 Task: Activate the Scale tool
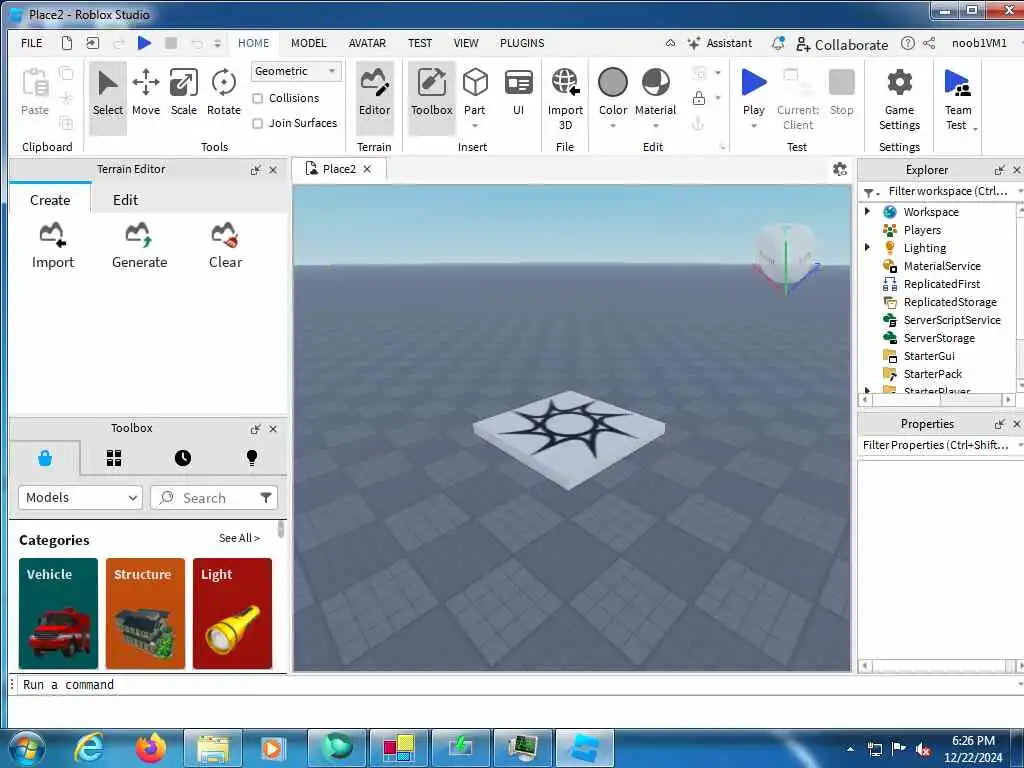pyautogui.click(x=184, y=93)
